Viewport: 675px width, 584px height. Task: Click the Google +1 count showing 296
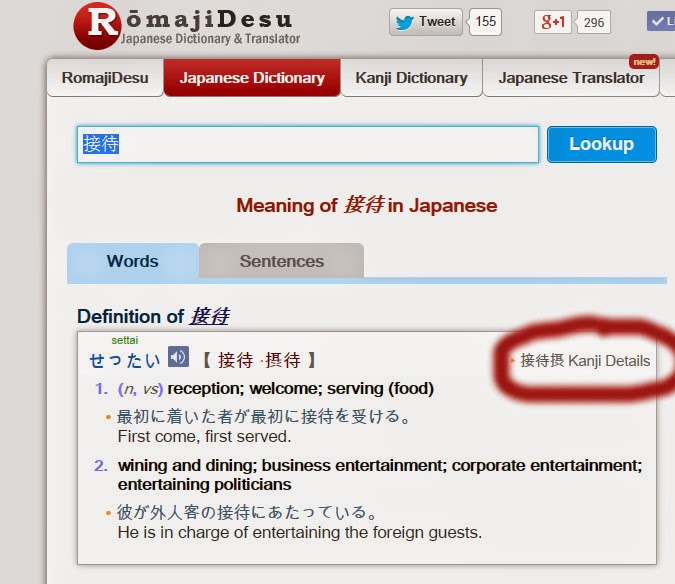click(x=594, y=22)
